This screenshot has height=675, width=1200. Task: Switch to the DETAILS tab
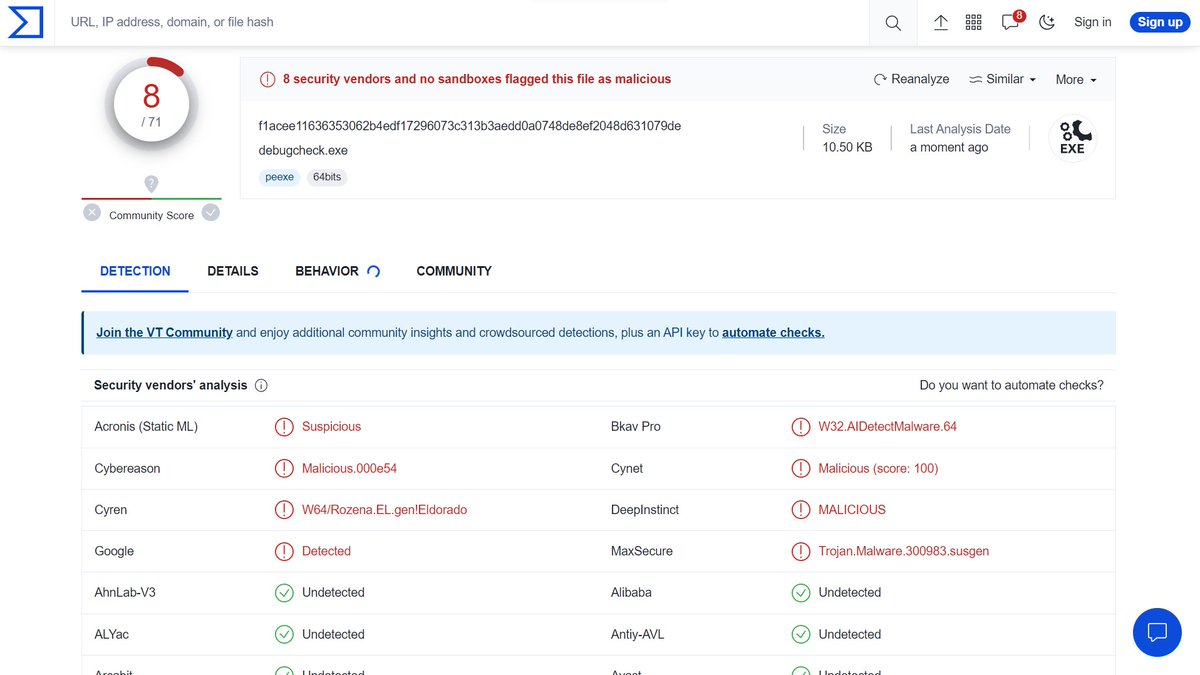(233, 271)
